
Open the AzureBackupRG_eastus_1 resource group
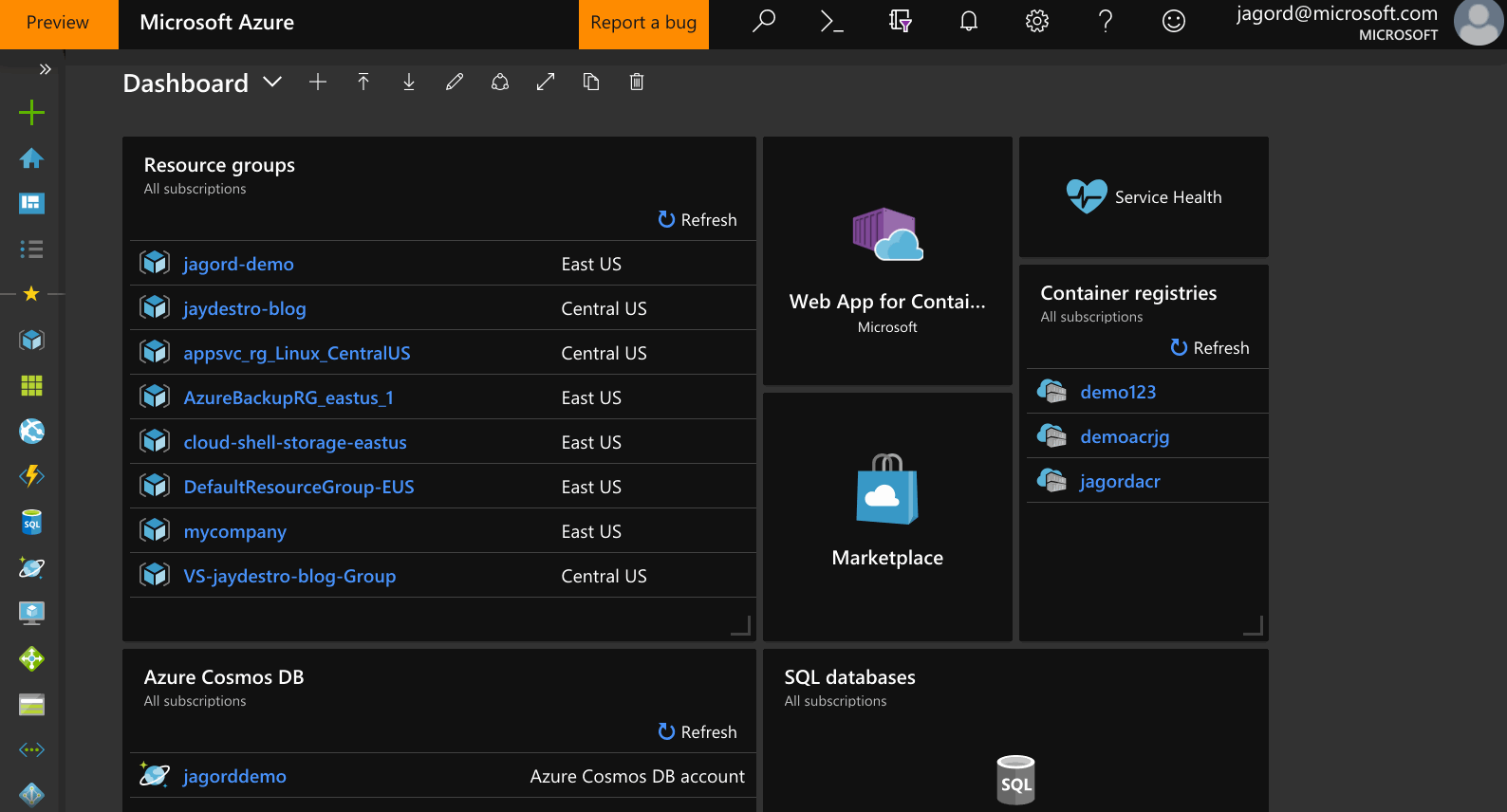(288, 397)
